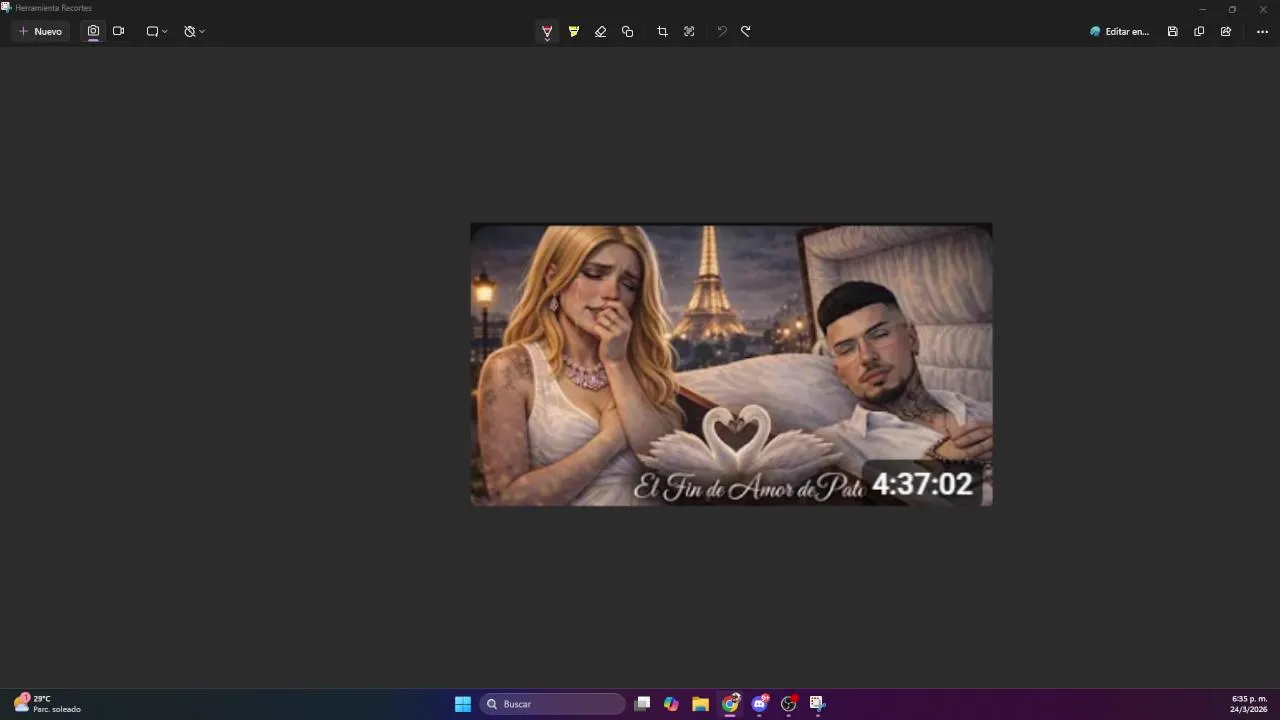Image resolution: width=1280 pixels, height=720 pixels.
Task: Open Discord from the taskbar
Action: 760,704
